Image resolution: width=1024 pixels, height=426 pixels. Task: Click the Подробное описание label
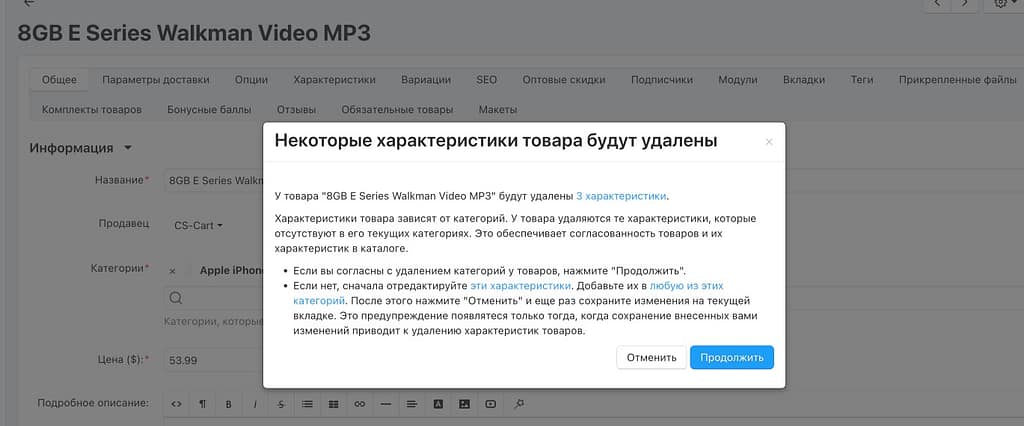pos(93,403)
